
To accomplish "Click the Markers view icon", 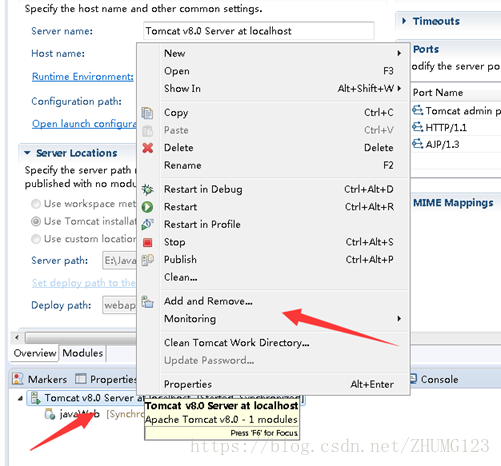I will click(x=17, y=379).
